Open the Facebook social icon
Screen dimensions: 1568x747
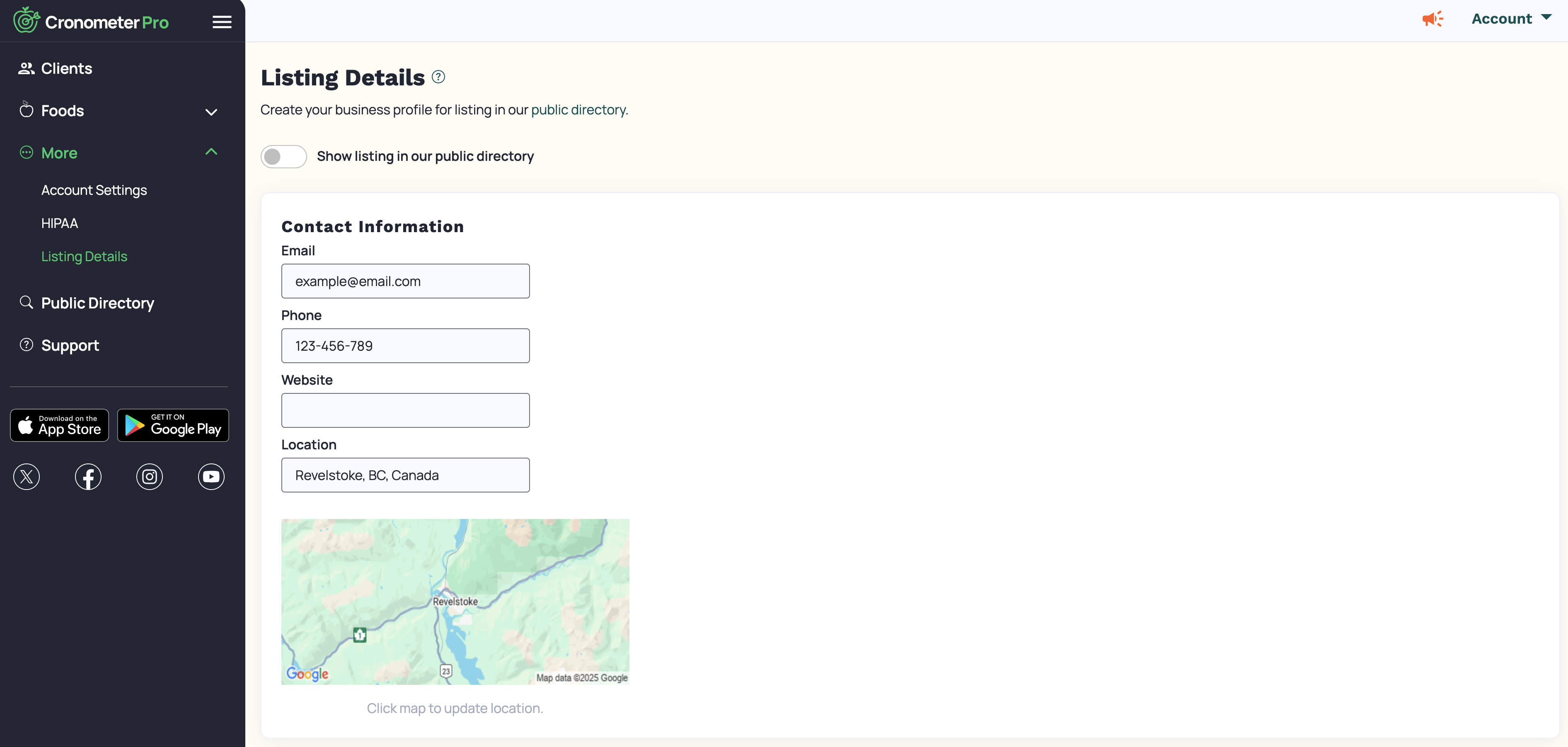[x=88, y=477]
